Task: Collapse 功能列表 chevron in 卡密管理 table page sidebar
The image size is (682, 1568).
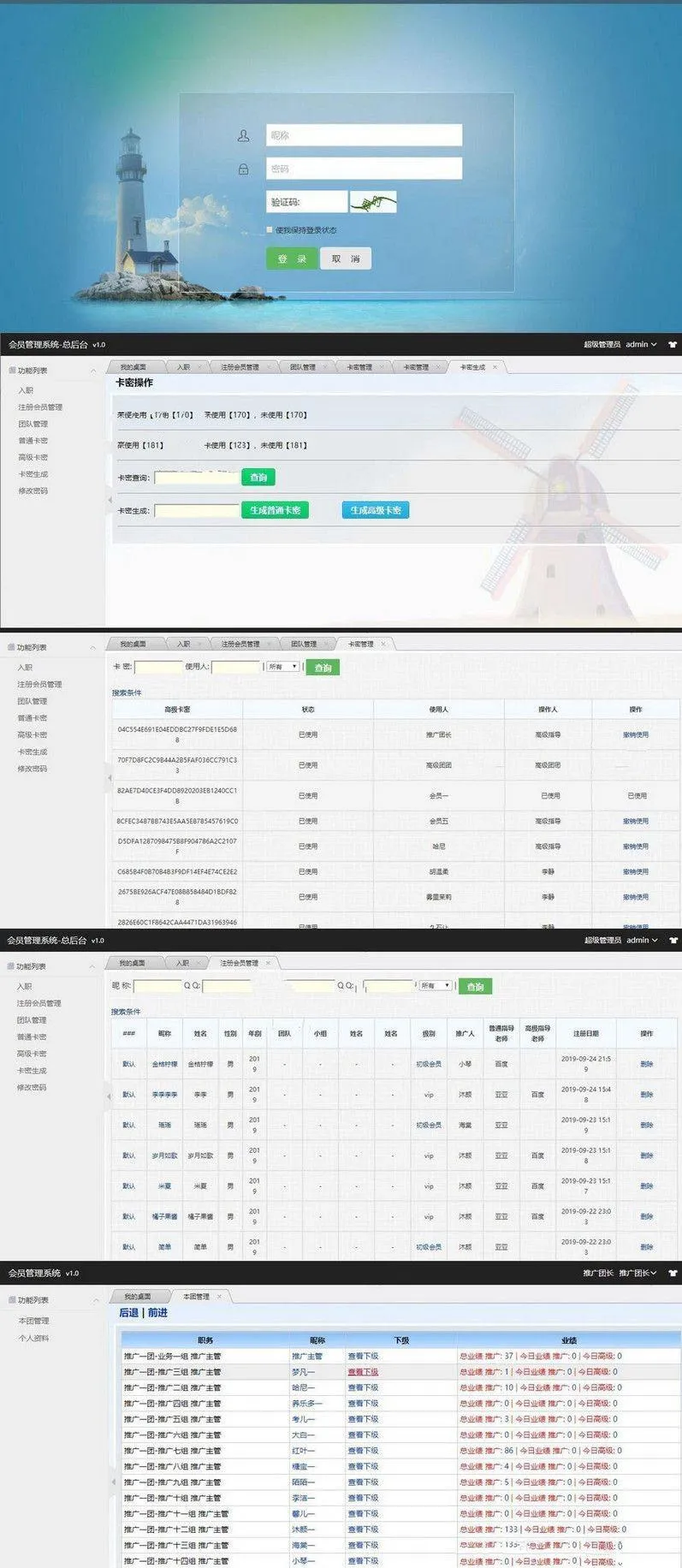Action: click(92, 648)
